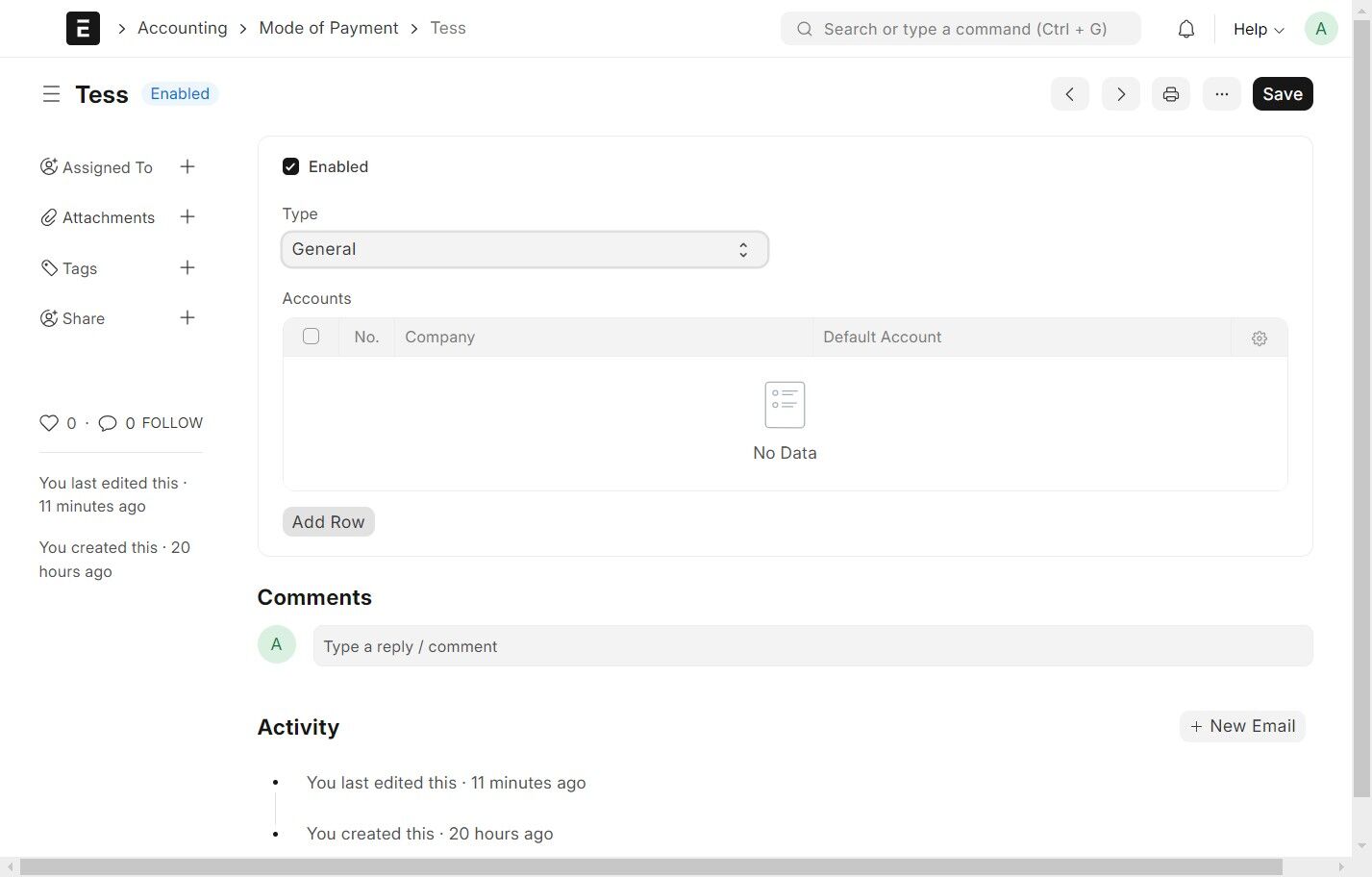Open the three-dot more options menu
The image size is (1372, 877).
[1221, 94]
